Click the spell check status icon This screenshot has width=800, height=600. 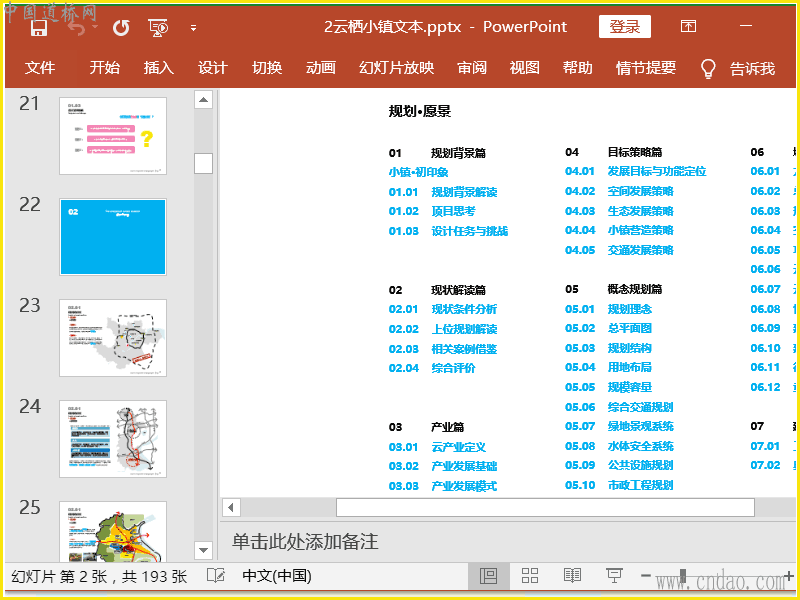coord(216,576)
